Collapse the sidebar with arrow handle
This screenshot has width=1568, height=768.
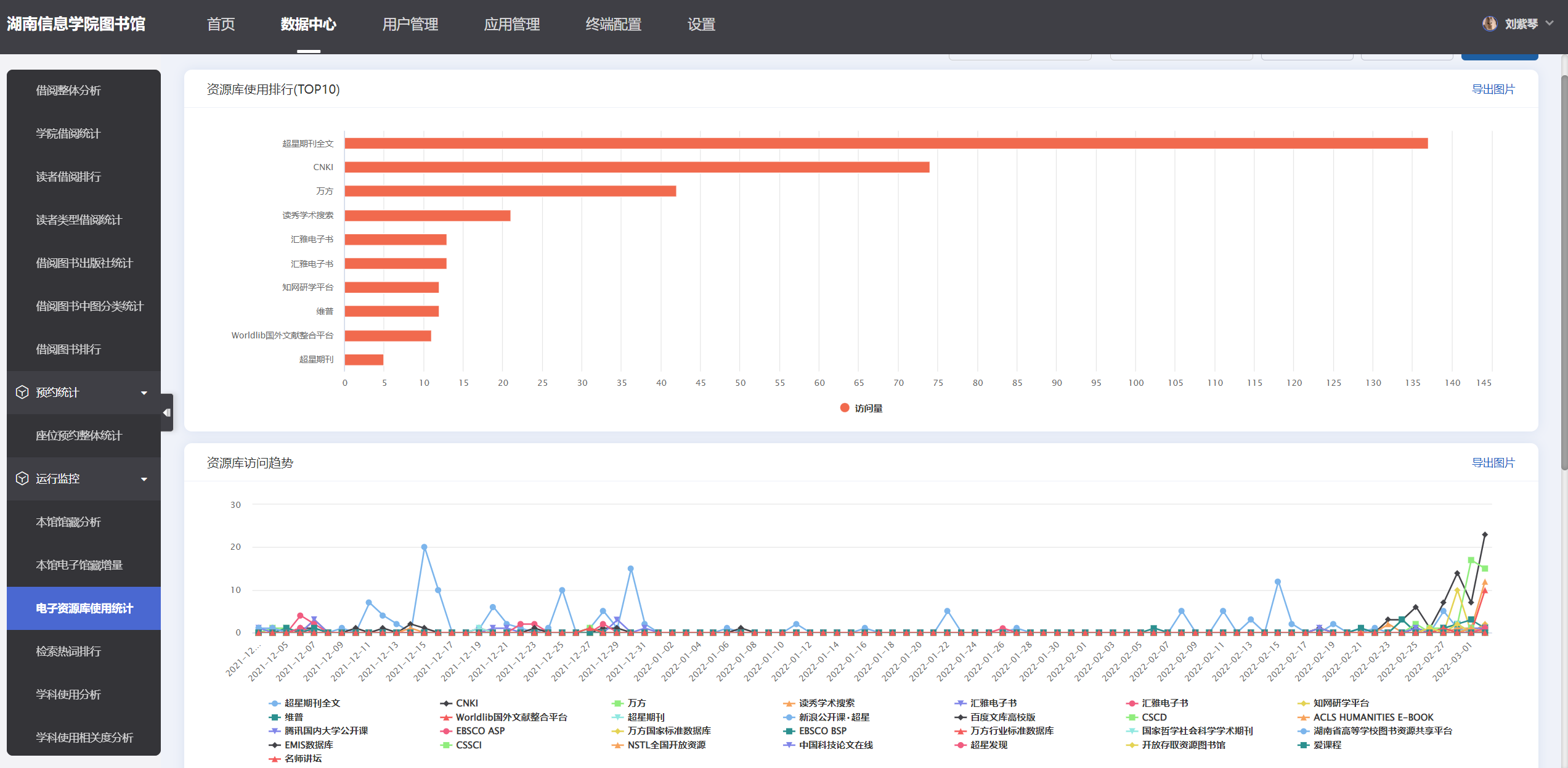click(x=167, y=412)
